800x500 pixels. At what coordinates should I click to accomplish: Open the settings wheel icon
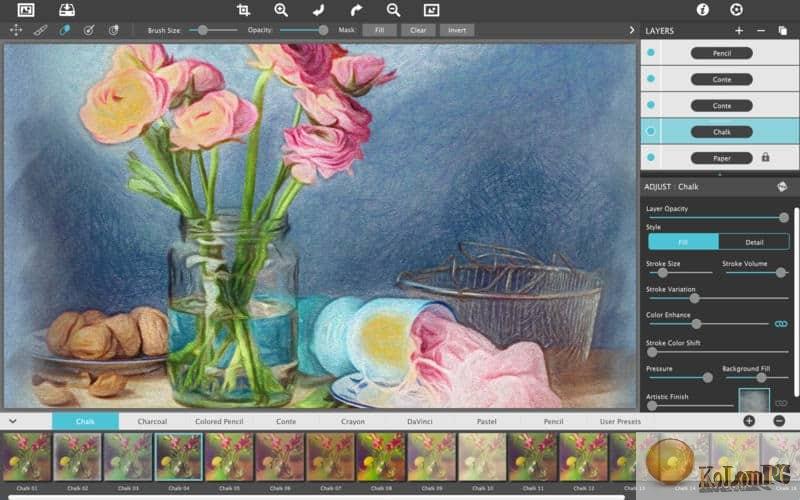[x=736, y=10]
